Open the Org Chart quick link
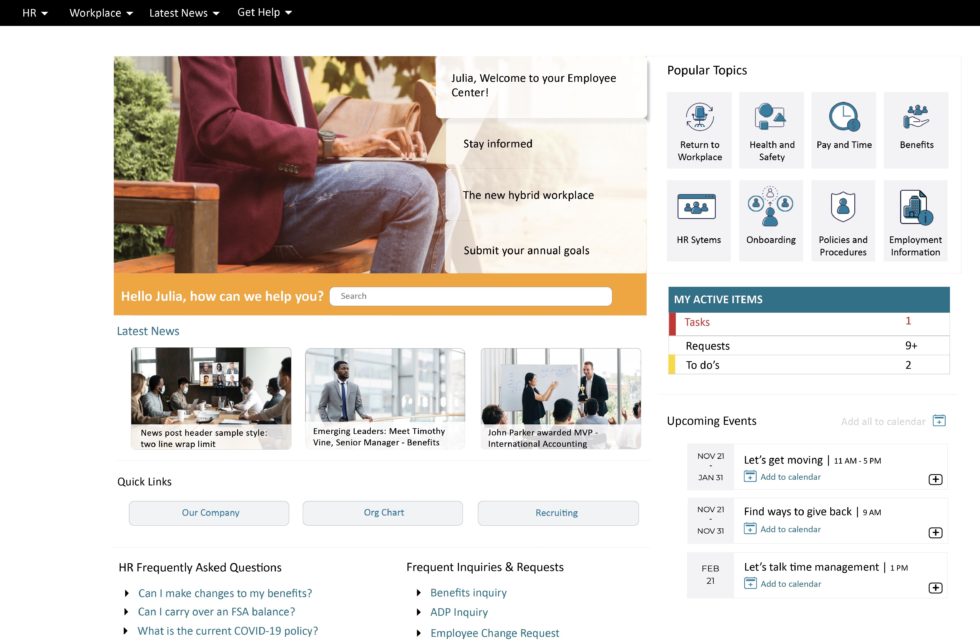 point(382,513)
